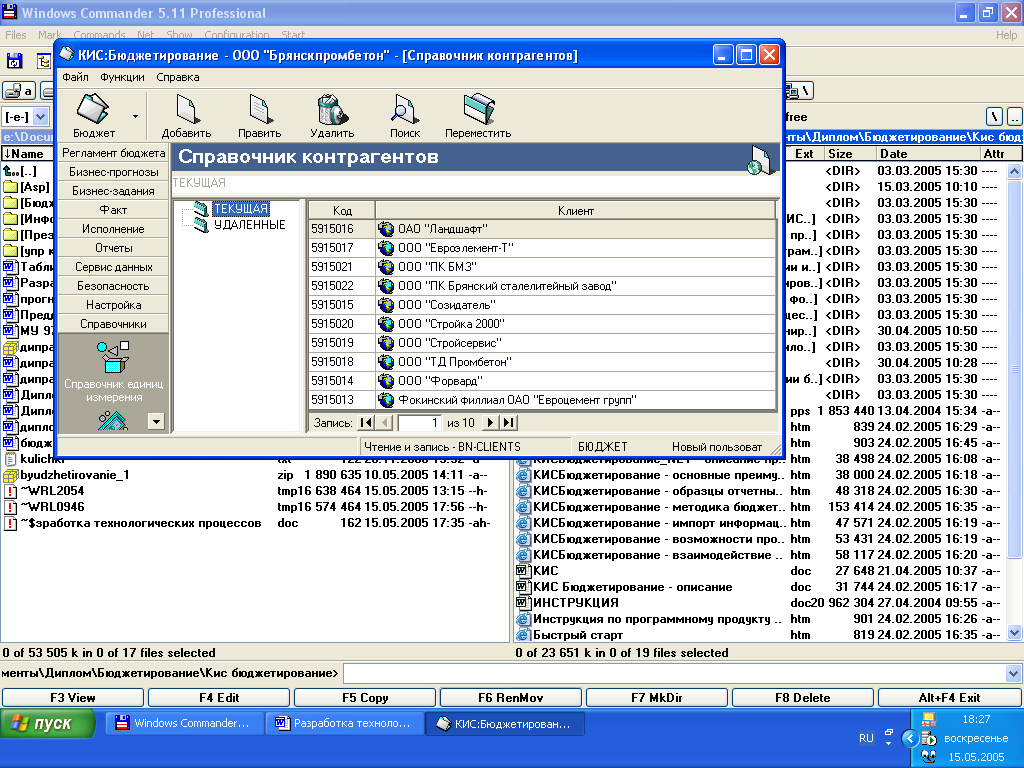Open the Файл menu

click(75, 77)
